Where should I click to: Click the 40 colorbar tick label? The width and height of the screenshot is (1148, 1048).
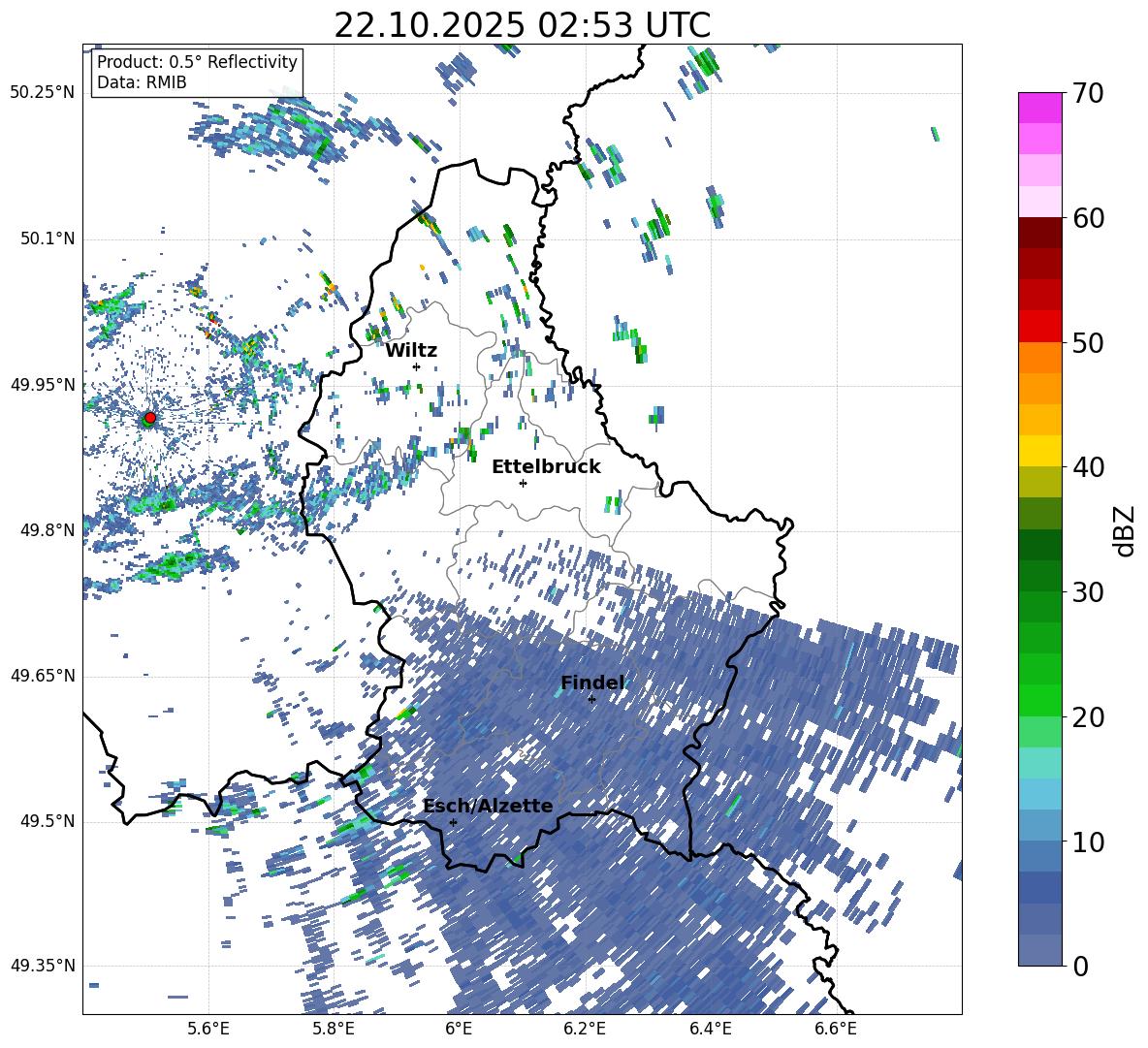coord(1088,467)
